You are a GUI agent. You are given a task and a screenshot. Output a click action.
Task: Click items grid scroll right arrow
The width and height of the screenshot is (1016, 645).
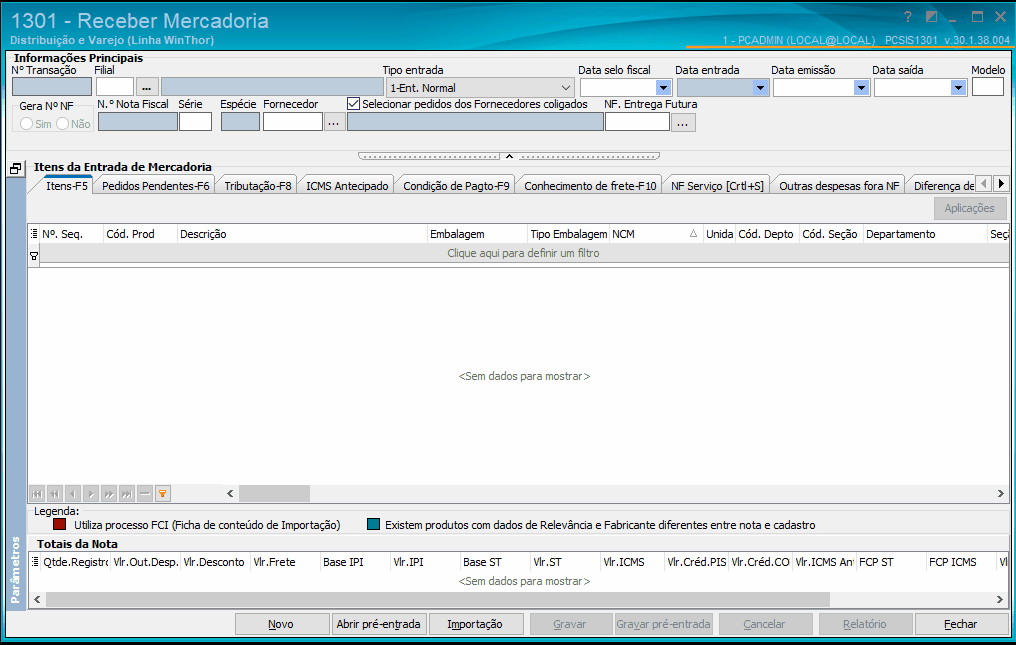pos(1000,493)
